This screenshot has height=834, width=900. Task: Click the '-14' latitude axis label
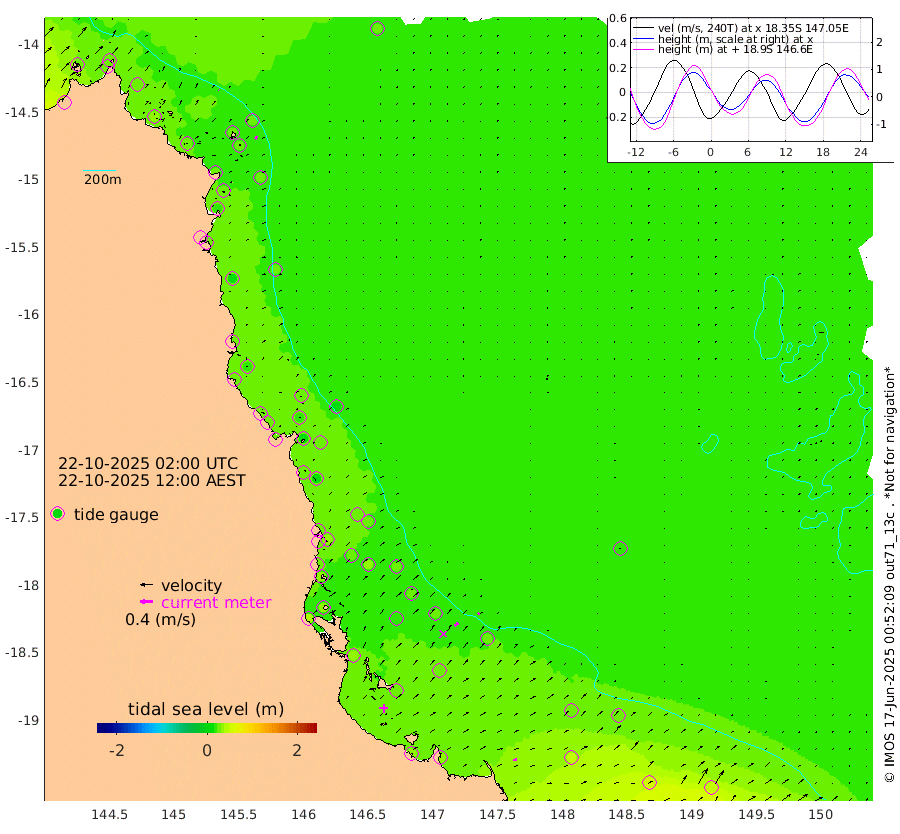(x=29, y=45)
